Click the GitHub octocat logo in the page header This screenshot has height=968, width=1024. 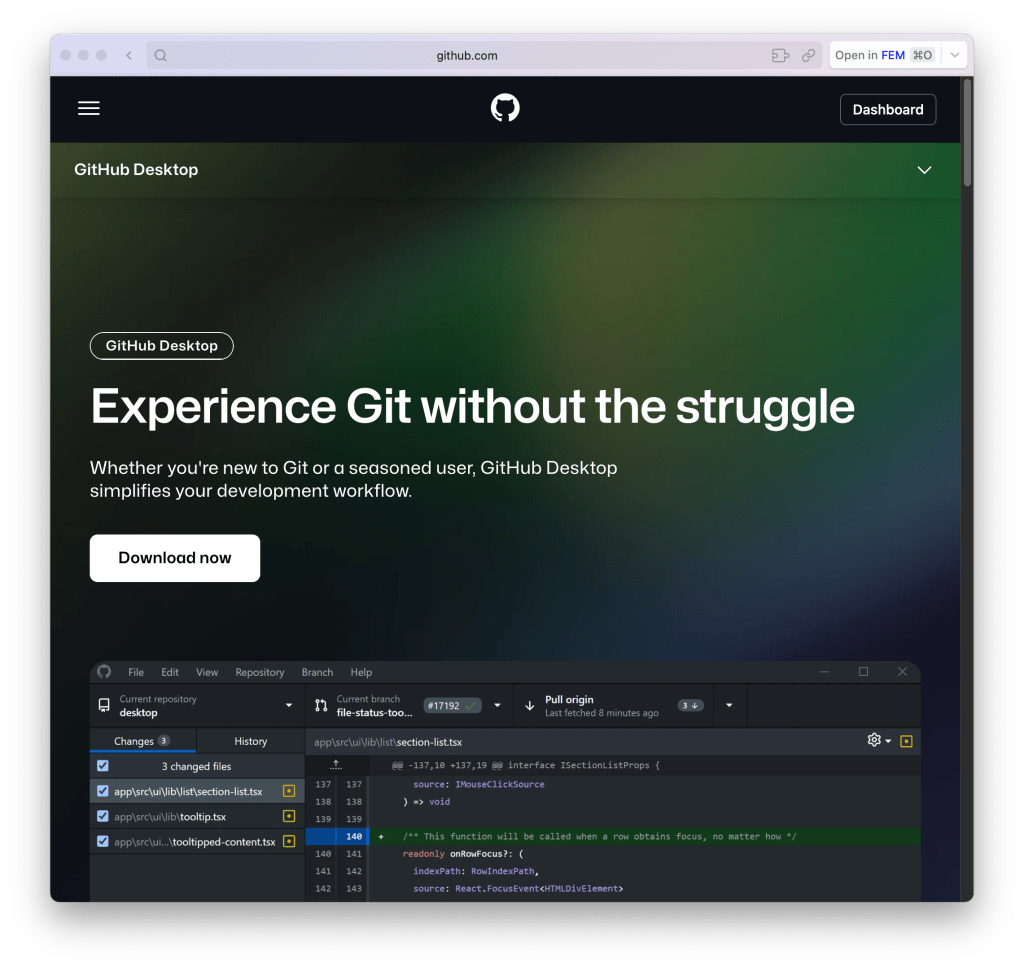[x=505, y=107]
